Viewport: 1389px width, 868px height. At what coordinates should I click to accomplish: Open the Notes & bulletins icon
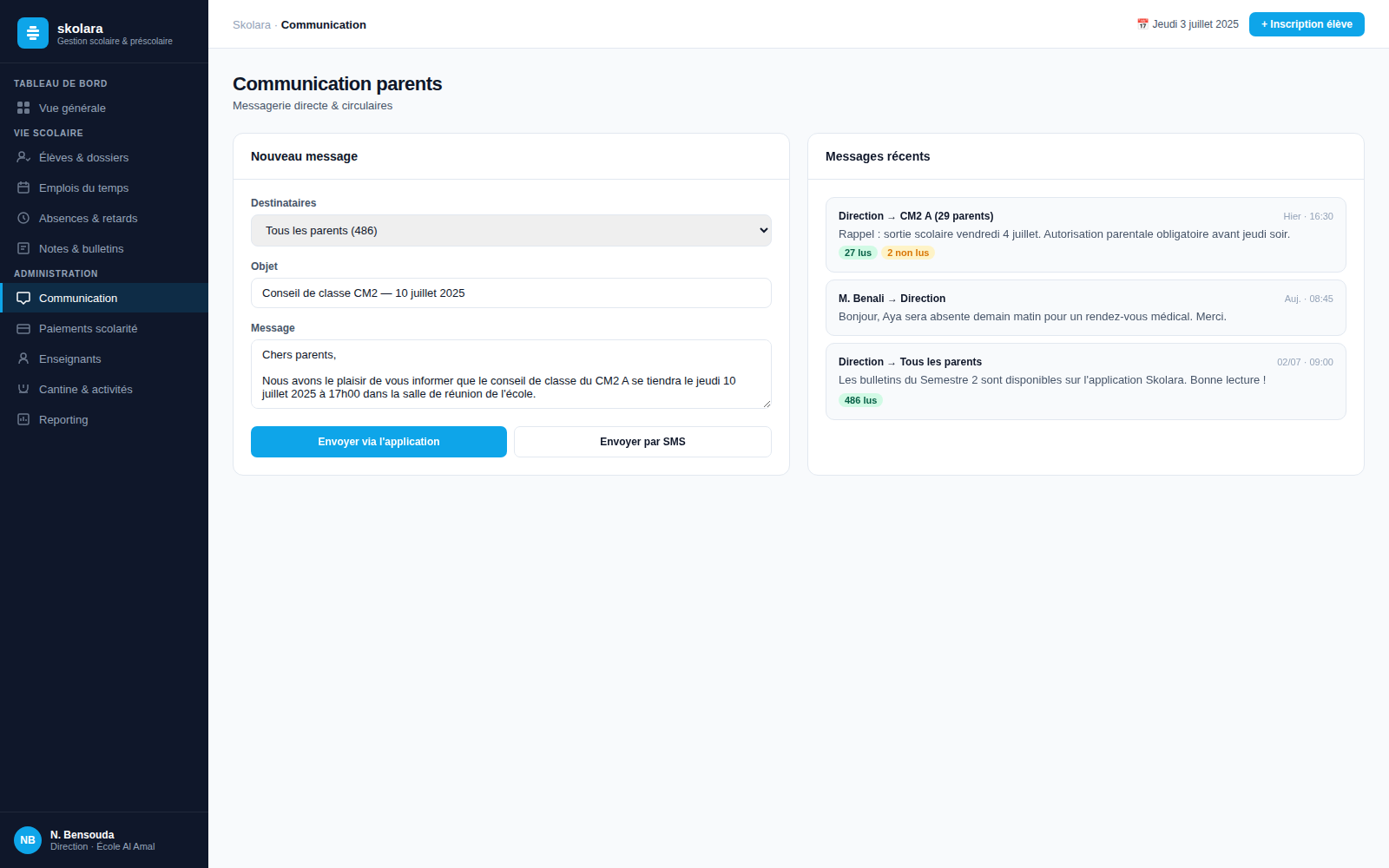[23, 248]
